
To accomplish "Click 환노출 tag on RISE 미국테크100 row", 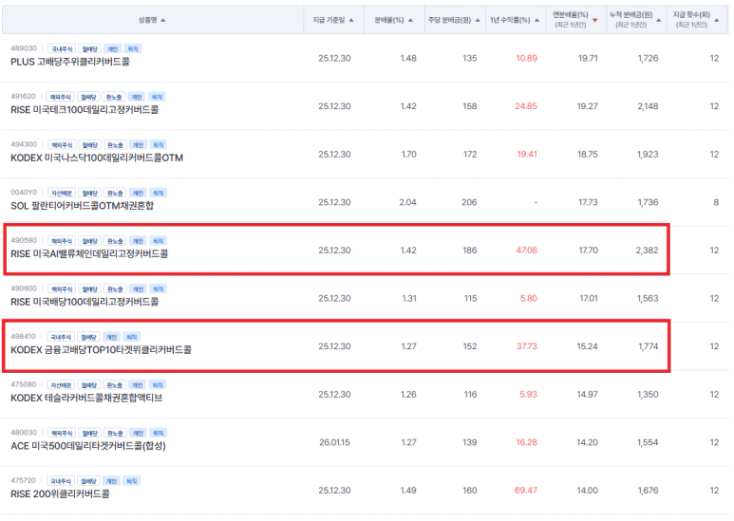I will pos(114,97).
